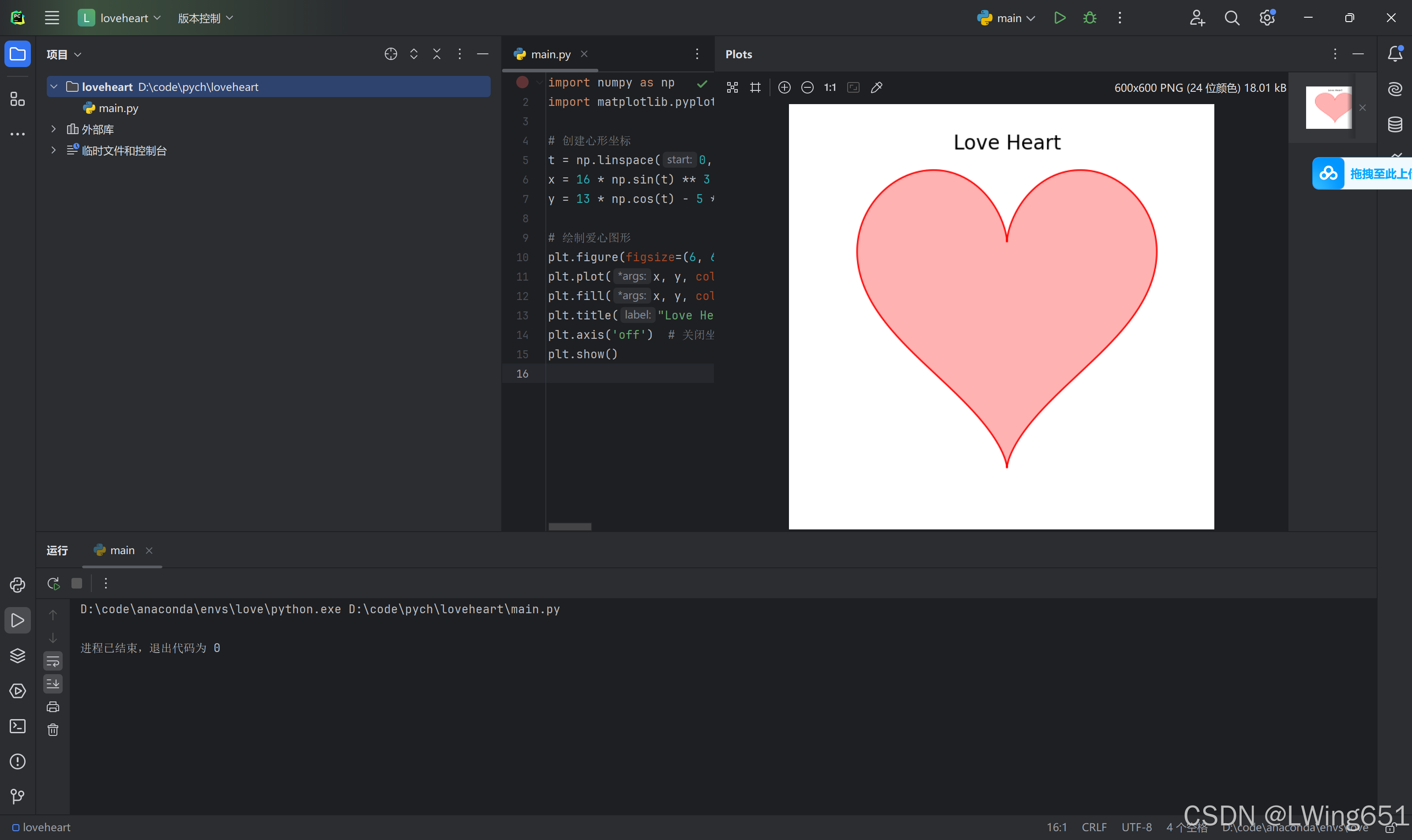The image size is (1412, 840).
Task: Zoom in on the plot image
Action: point(784,88)
